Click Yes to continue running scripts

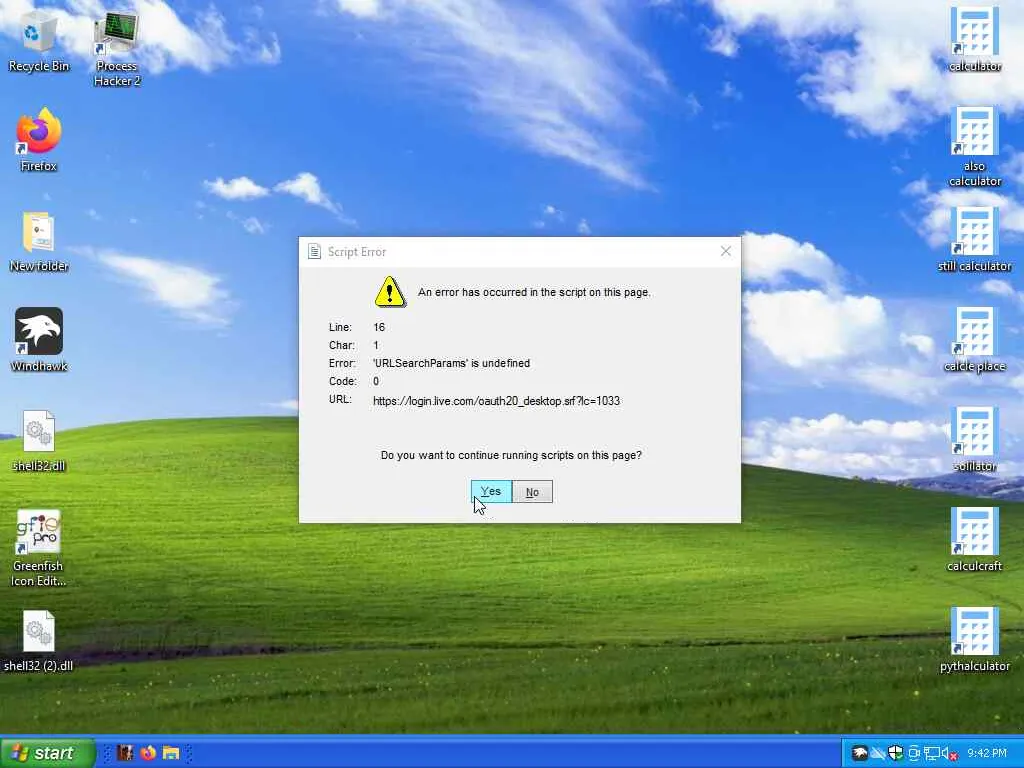(491, 492)
